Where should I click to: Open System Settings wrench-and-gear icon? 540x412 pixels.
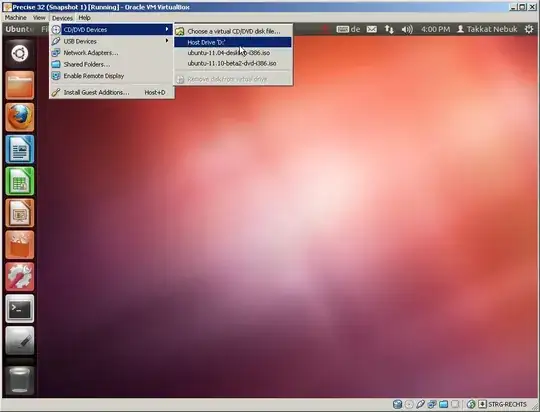click(x=20, y=277)
